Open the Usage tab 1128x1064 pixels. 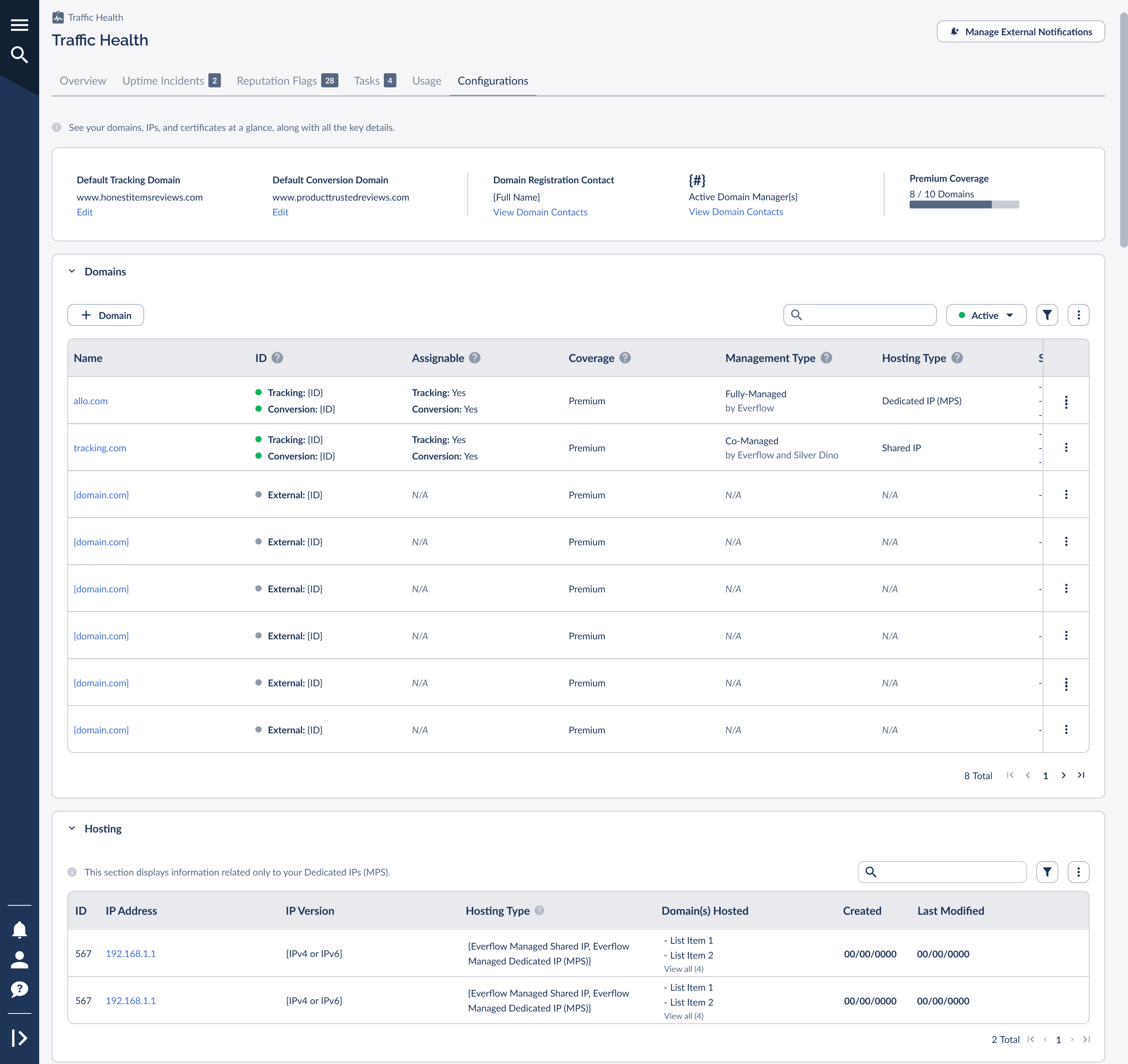[x=427, y=81]
